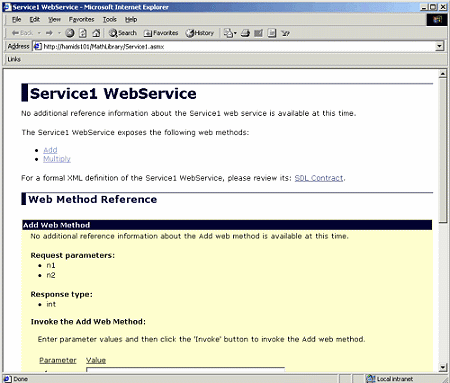450x383 pixels.
Task: Open the View menu
Action: click(54, 19)
